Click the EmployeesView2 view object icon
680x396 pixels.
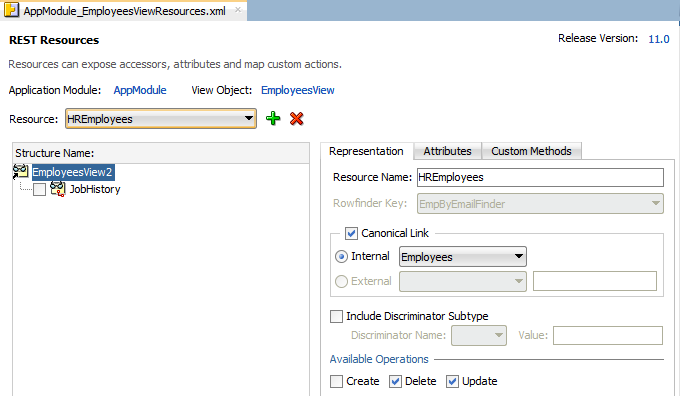tap(20, 172)
